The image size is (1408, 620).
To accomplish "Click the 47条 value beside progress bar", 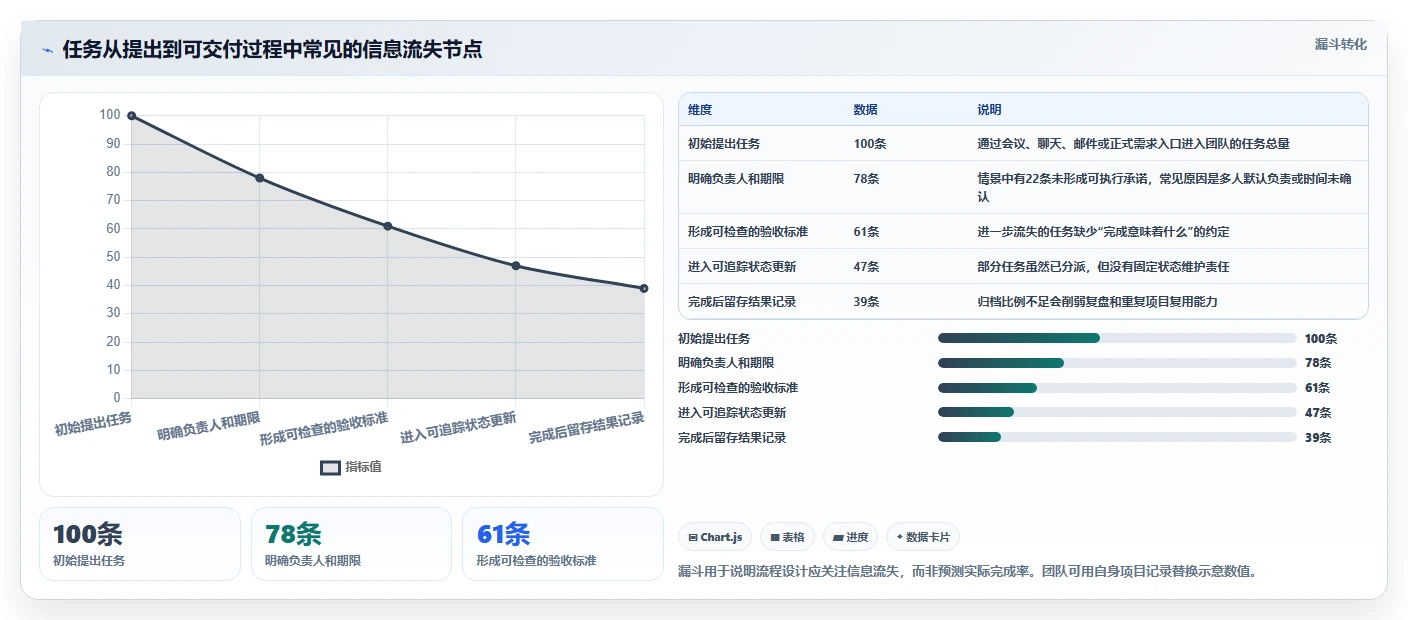I will coord(1318,412).
